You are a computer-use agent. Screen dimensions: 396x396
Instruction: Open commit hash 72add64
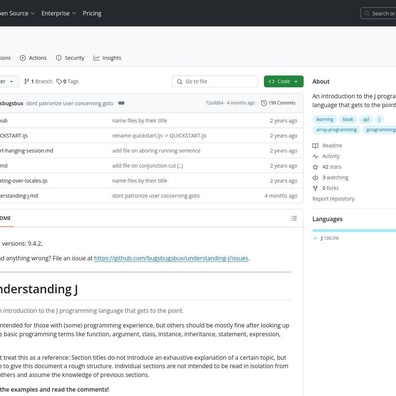tap(214, 103)
